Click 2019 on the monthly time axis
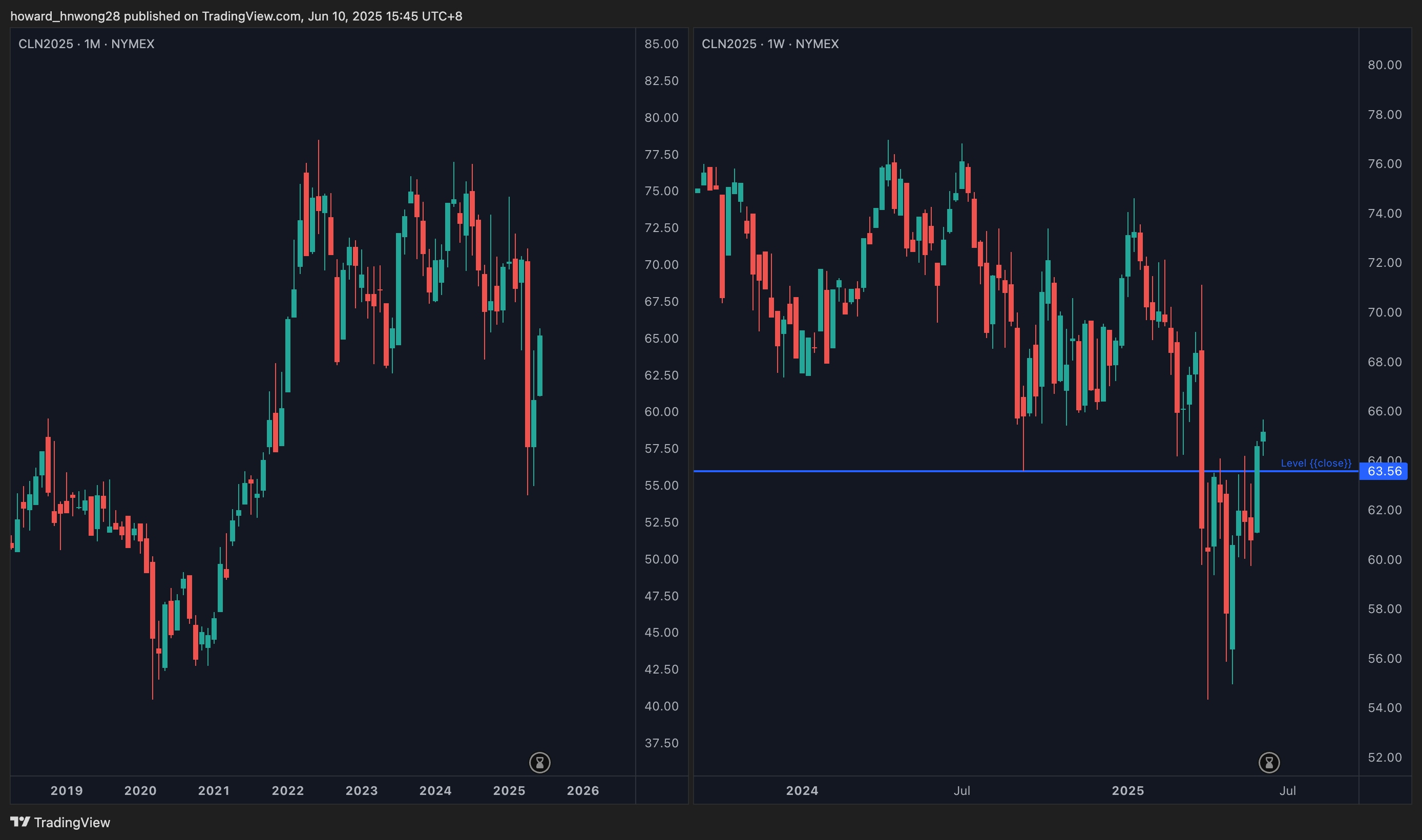This screenshot has width=1422, height=840. 67,790
